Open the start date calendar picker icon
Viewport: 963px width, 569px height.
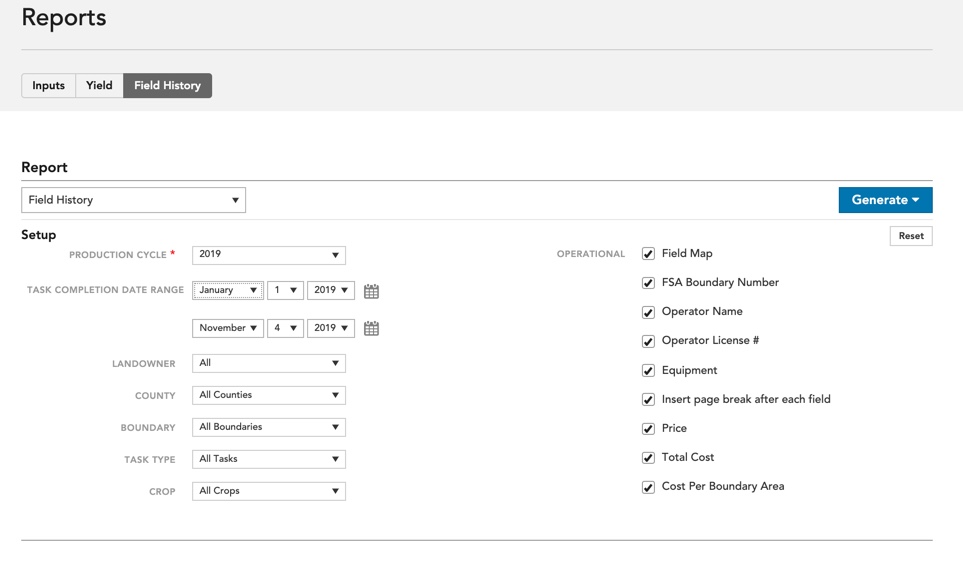point(371,291)
